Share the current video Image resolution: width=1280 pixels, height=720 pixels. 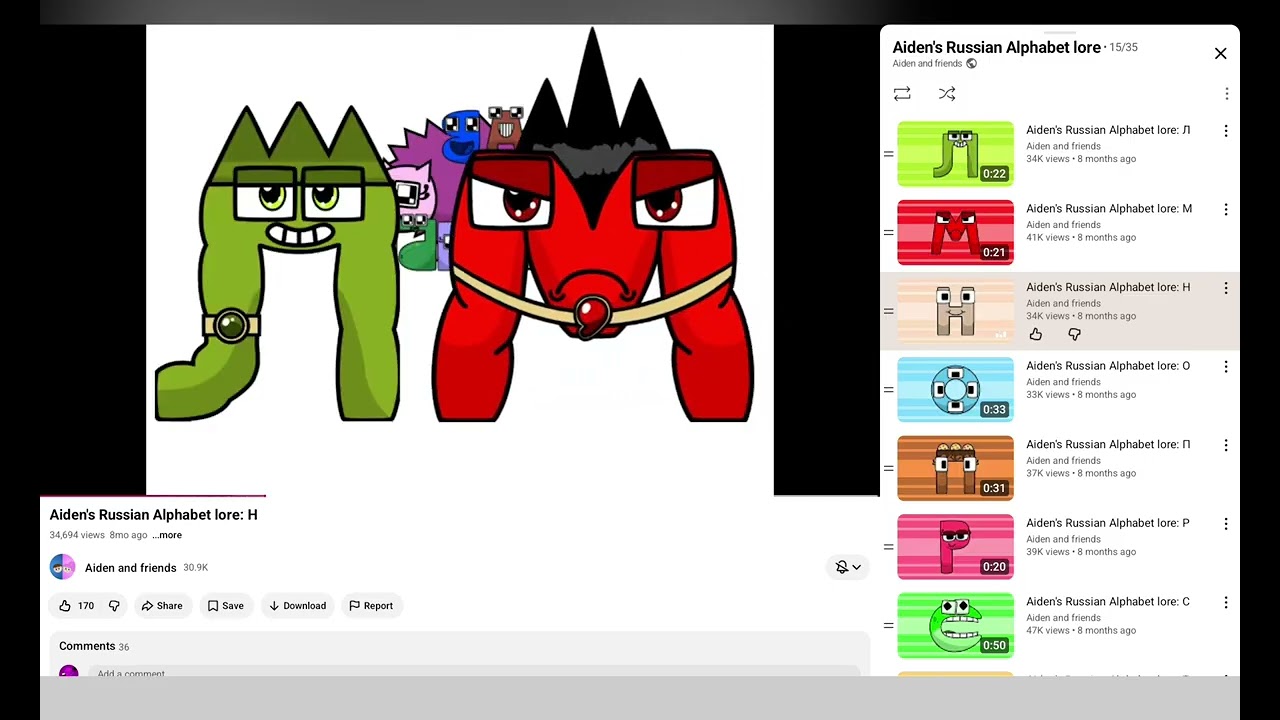(x=162, y=606)
